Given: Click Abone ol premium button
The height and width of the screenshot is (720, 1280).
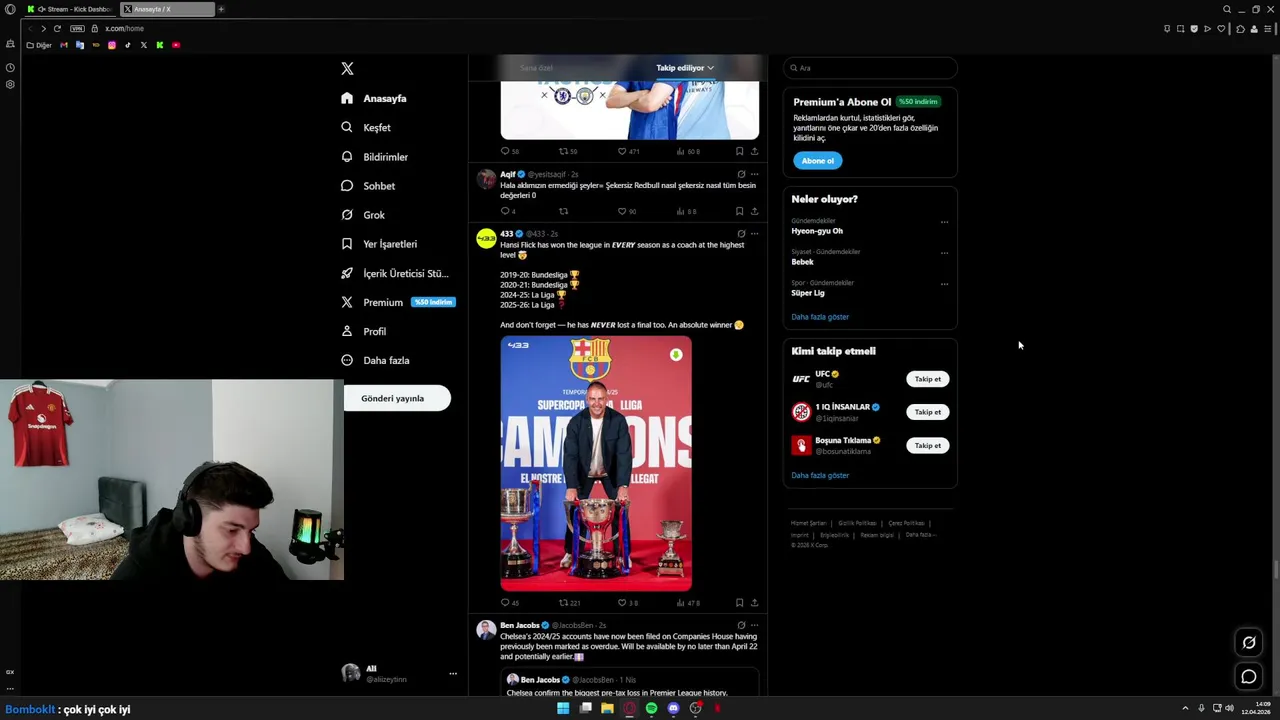Looking at the screenshot, I should pyautogui.click(x=818, y=161).
